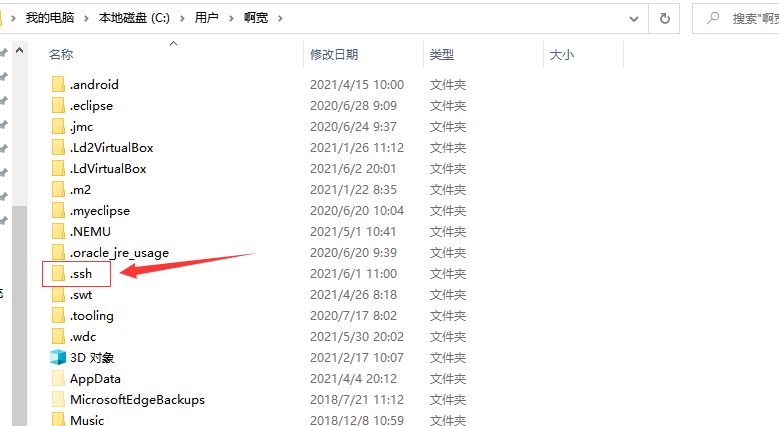Click the 啊宽 breadcrumb segment
This screenshot has width=779, height=426.
tap(256, 18)
